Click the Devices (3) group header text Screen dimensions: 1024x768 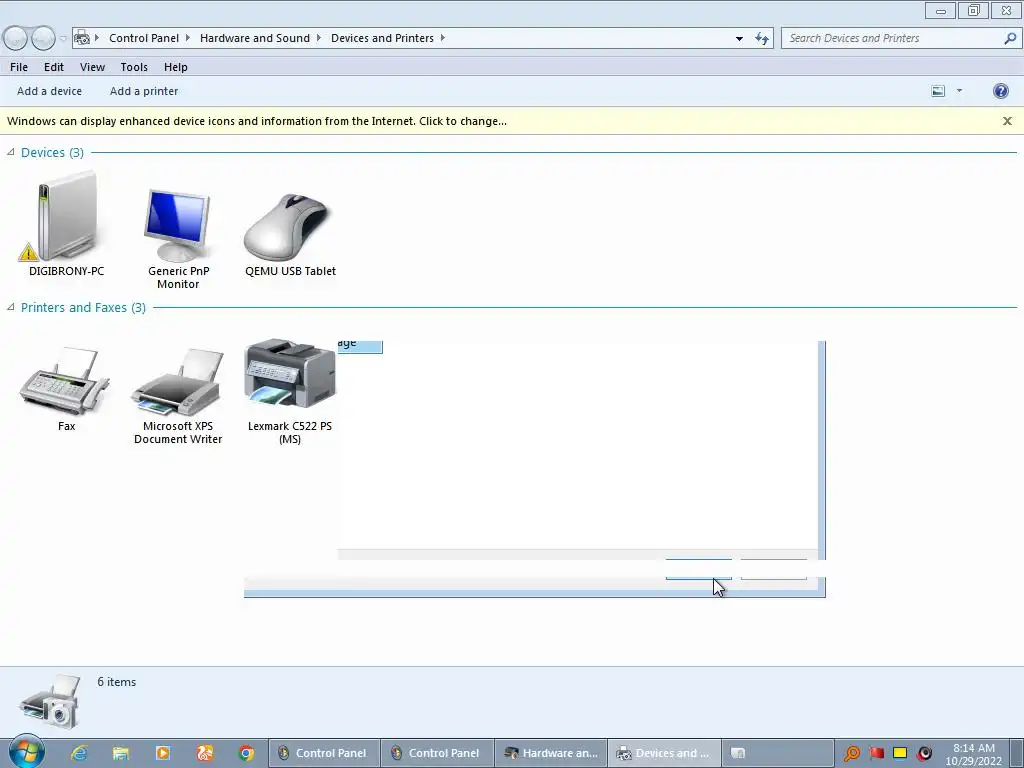click(52, 152)
